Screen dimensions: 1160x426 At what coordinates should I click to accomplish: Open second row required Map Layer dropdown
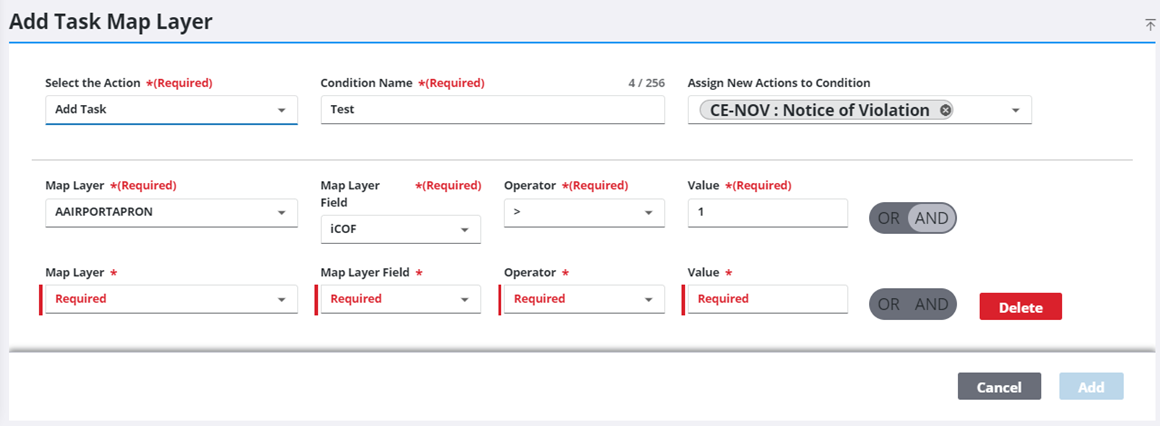171,299
